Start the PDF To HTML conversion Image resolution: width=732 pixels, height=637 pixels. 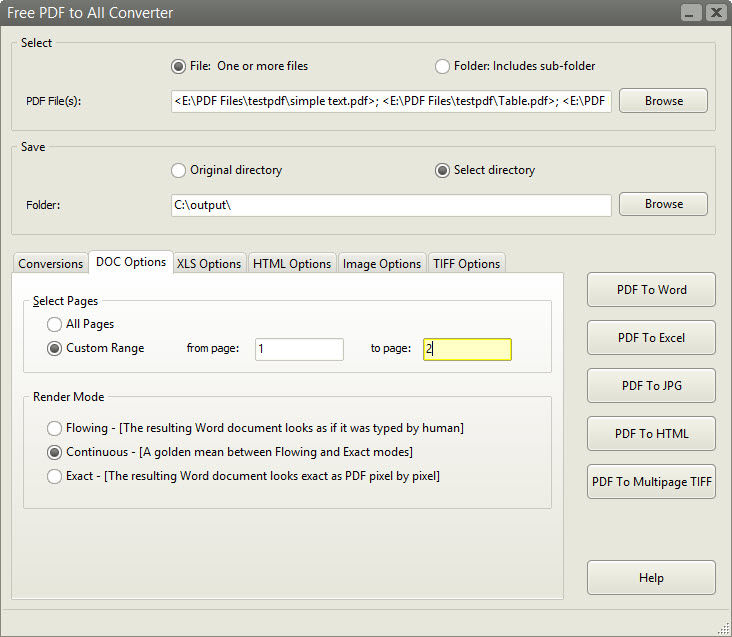[x=651, y=434]
